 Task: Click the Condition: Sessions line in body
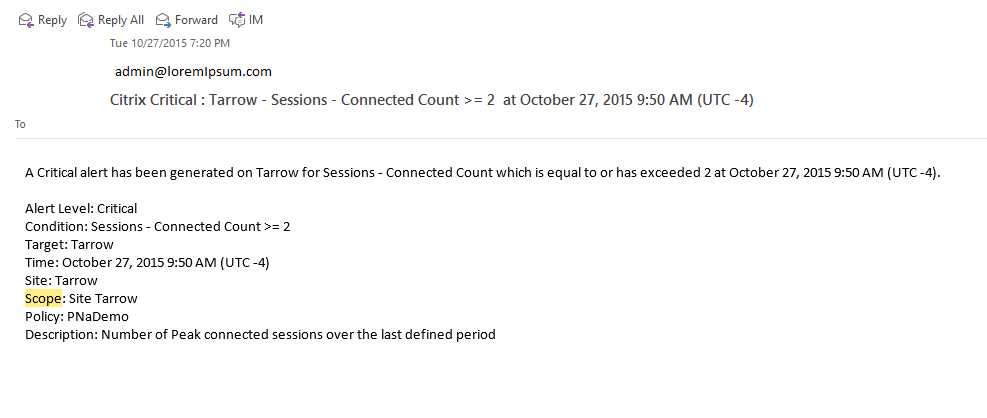click(x=157, y=226)
